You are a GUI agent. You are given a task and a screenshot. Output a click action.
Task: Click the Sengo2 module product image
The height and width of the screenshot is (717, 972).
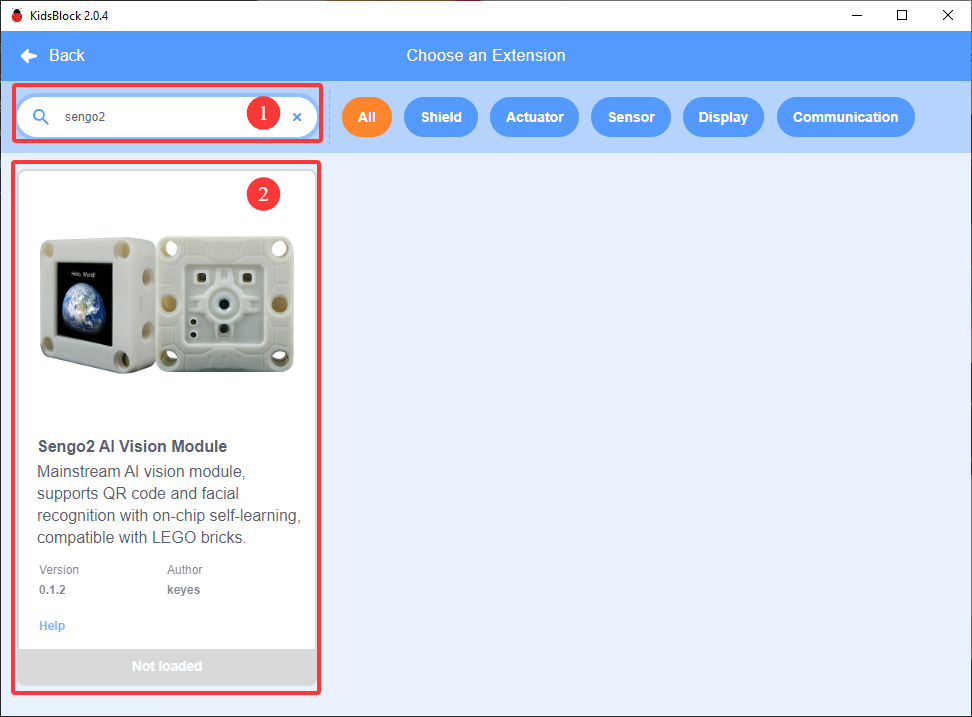tap(167, 304)
